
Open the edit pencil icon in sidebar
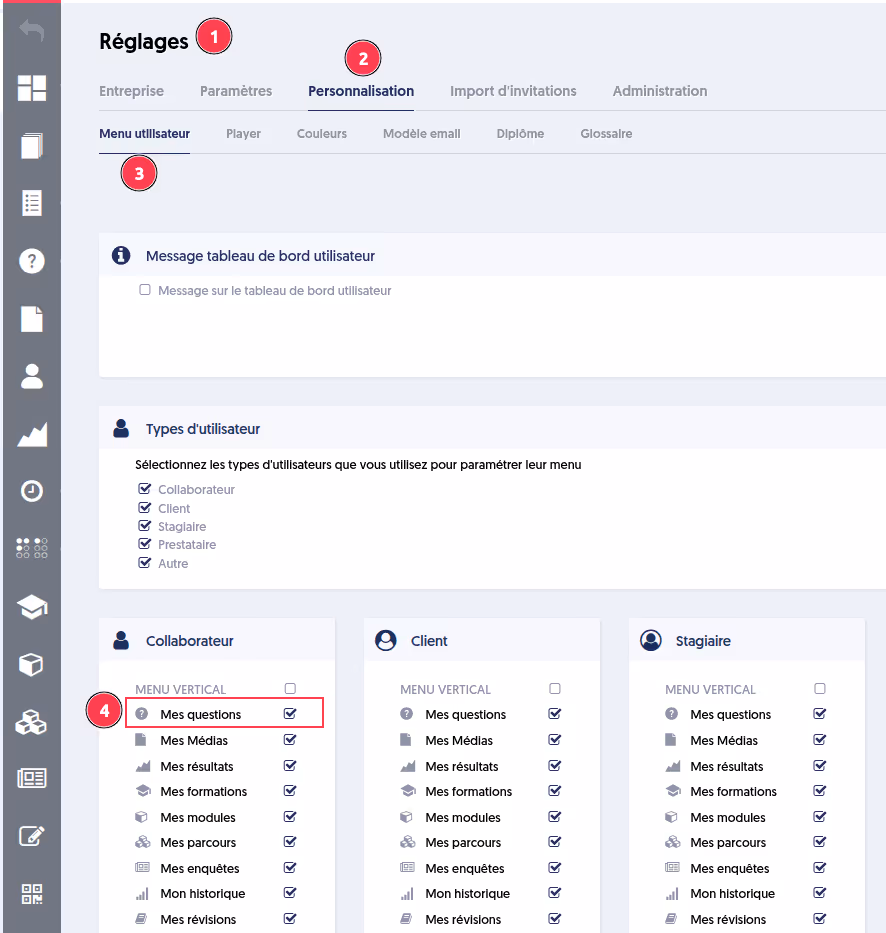pos(32,836)
